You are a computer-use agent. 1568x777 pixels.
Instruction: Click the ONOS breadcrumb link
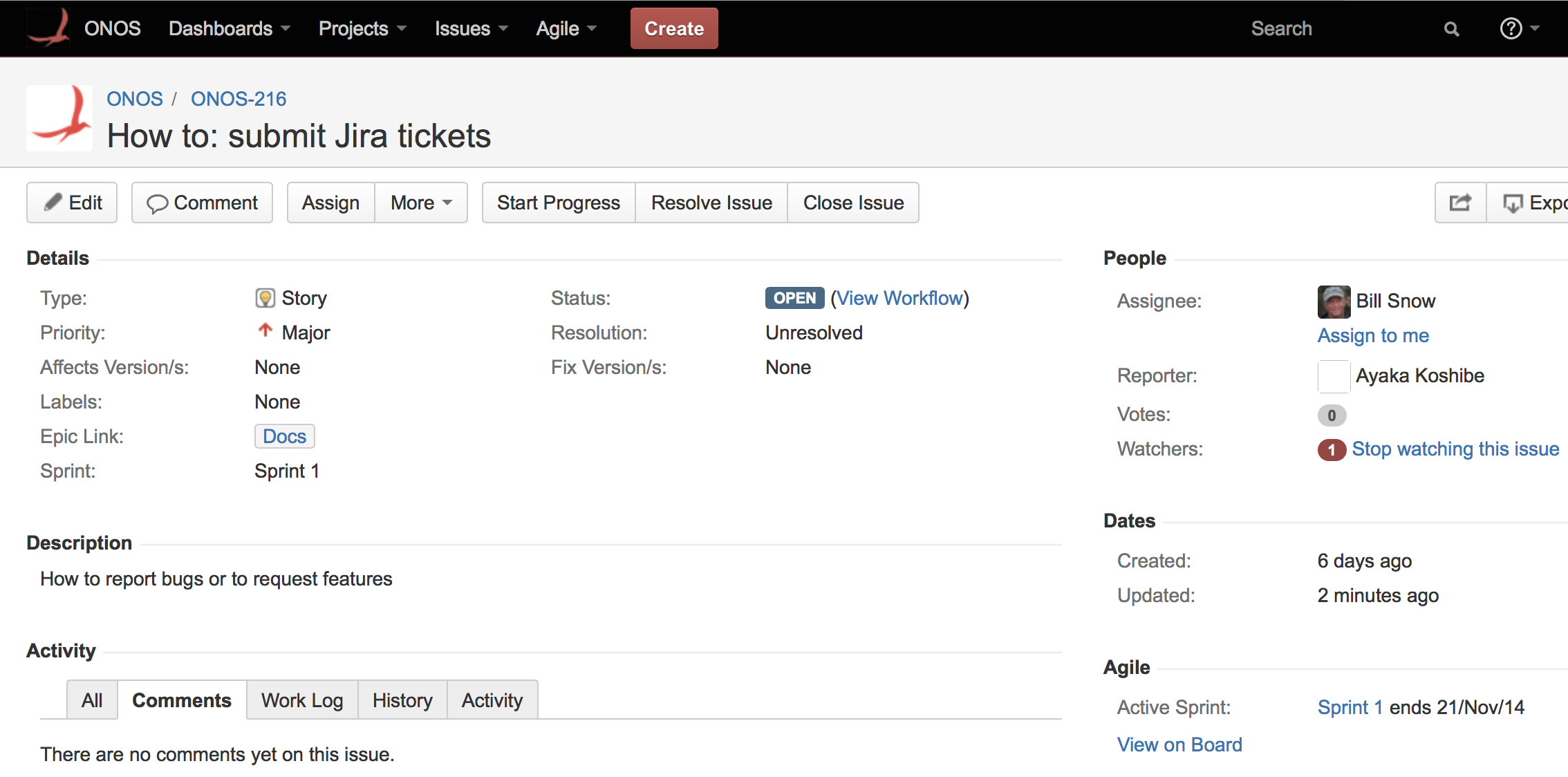click(x=135, y=99)
